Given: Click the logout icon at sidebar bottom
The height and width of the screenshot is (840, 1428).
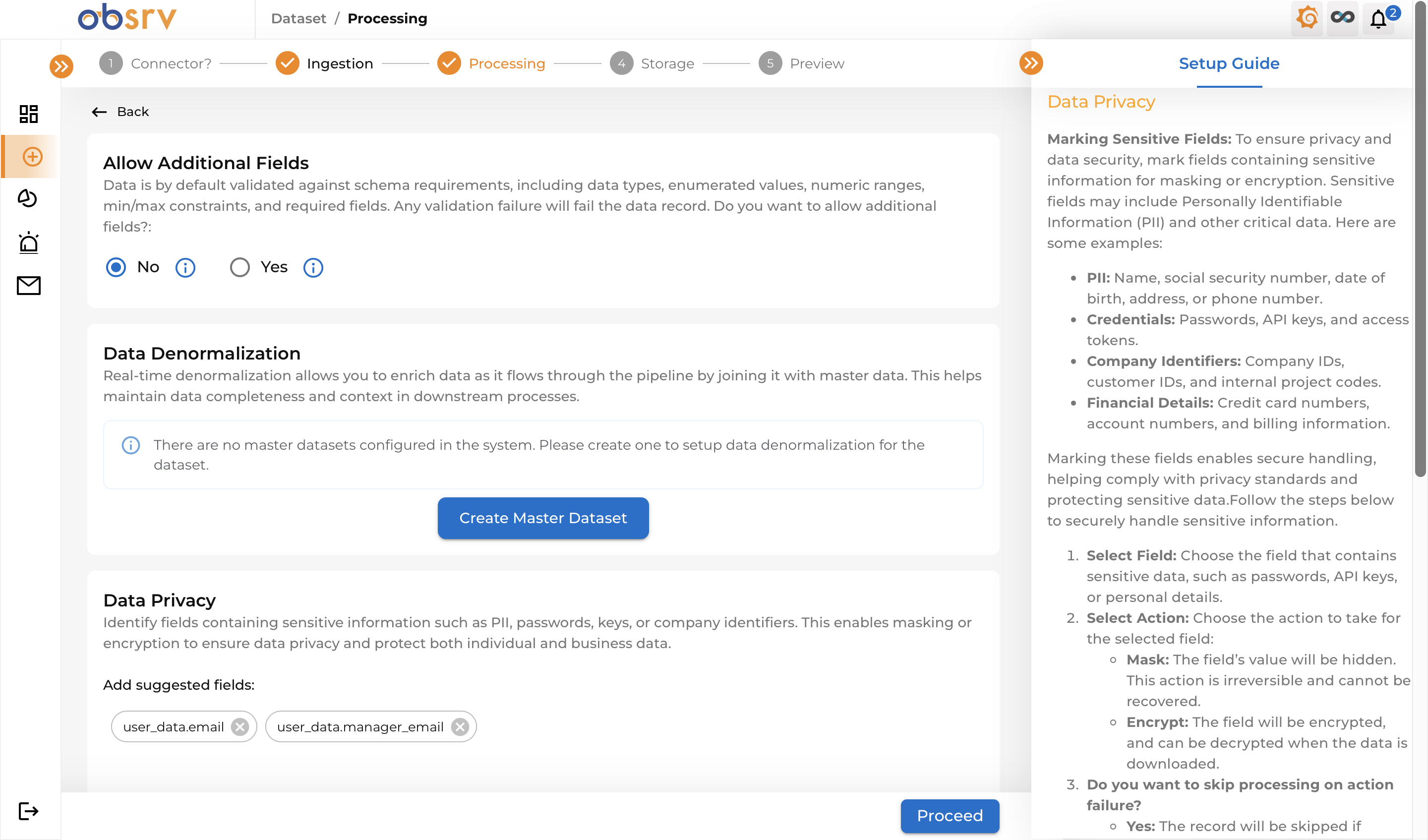Looking at the screenshot, I should pyautogui.click(x=28, y=811).
